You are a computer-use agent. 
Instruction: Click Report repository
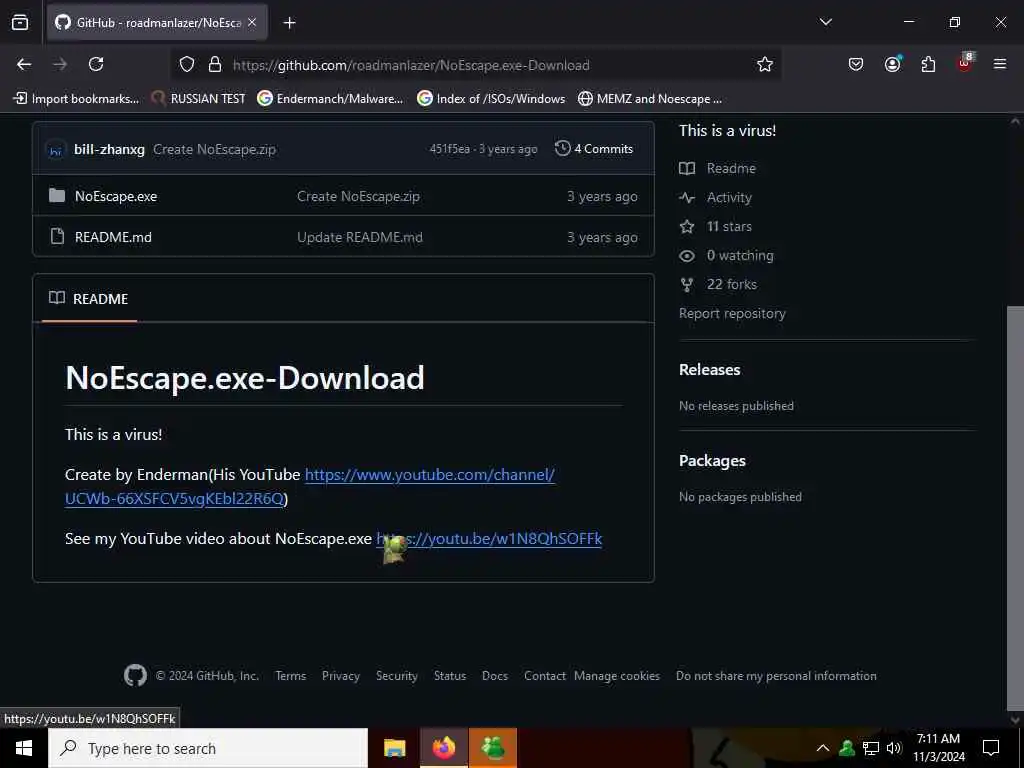point(732,313)
